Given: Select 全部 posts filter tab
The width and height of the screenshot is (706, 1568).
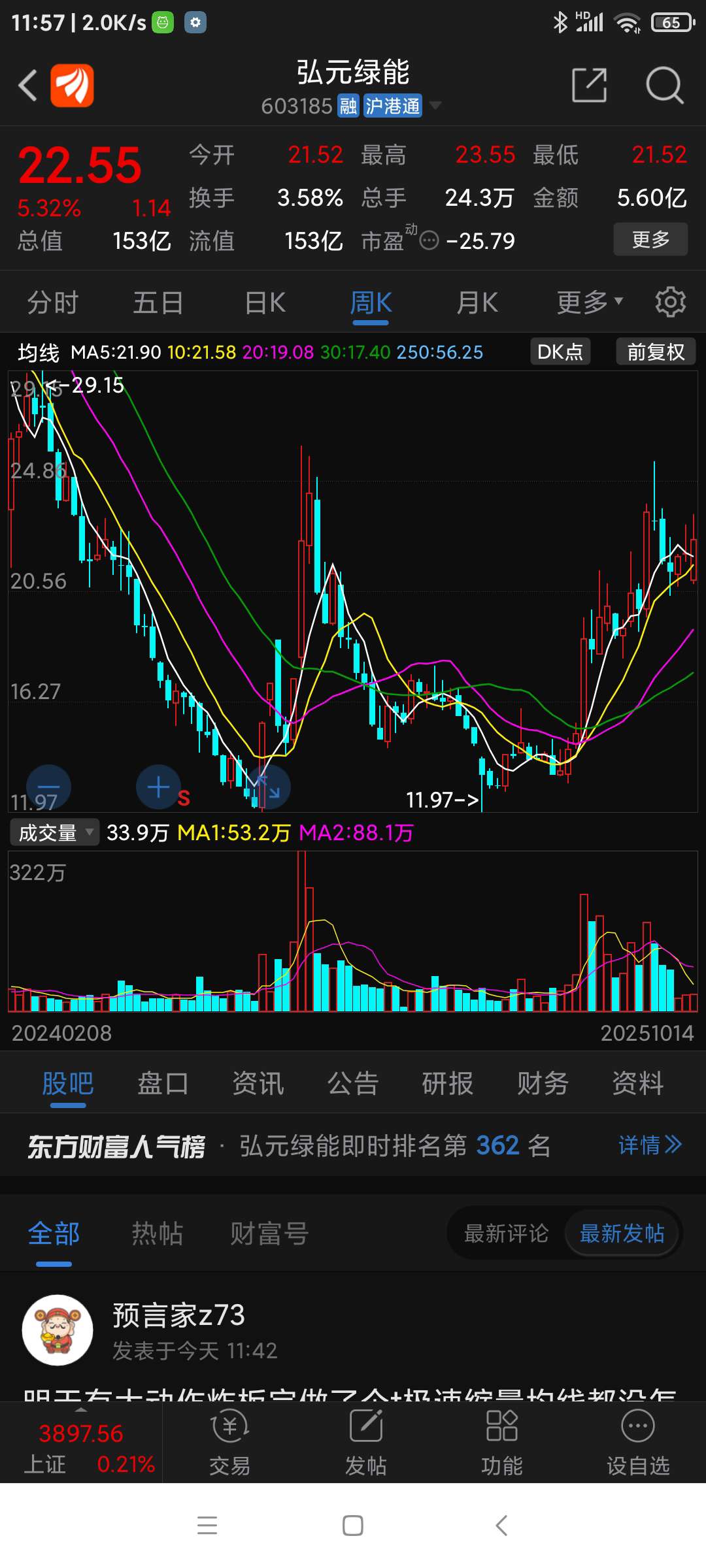Looking at the screenshot, I should (x=54, y=1233).
